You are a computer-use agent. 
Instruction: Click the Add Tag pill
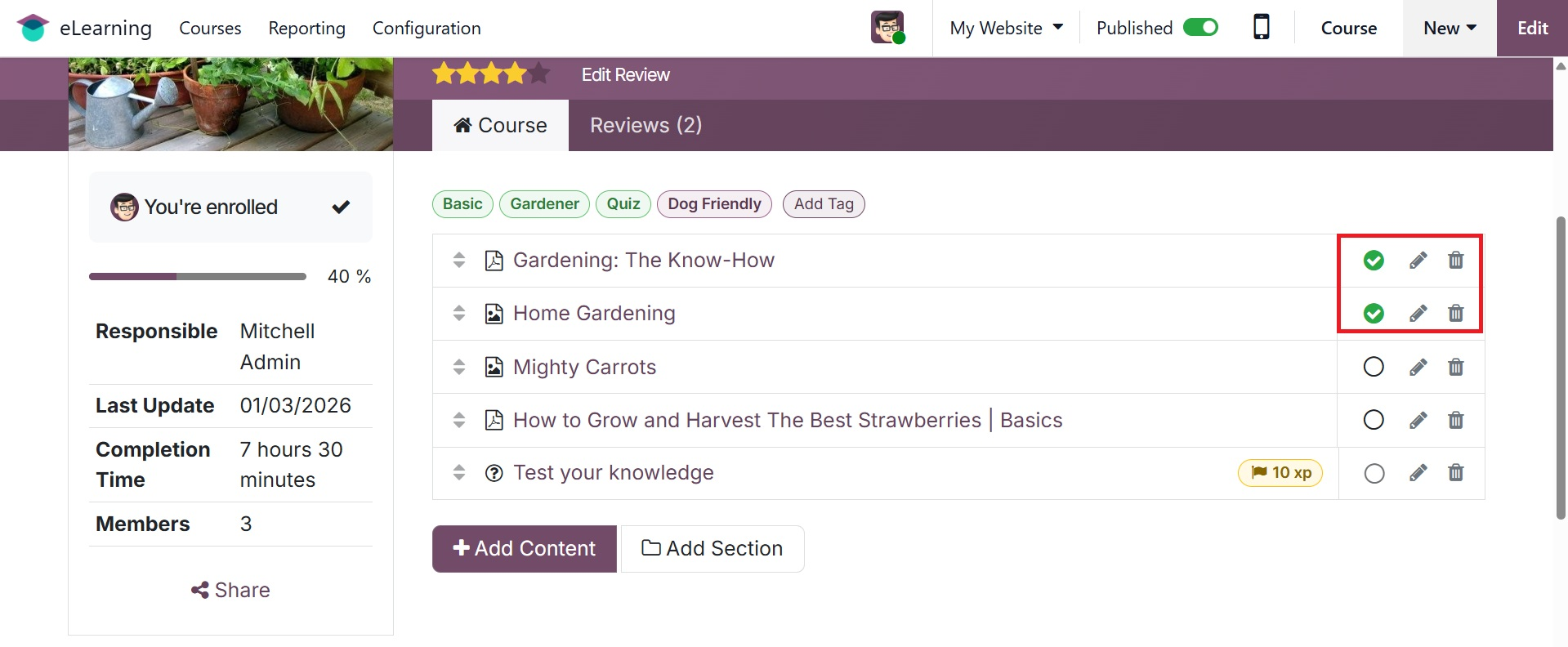pos(824,204)
